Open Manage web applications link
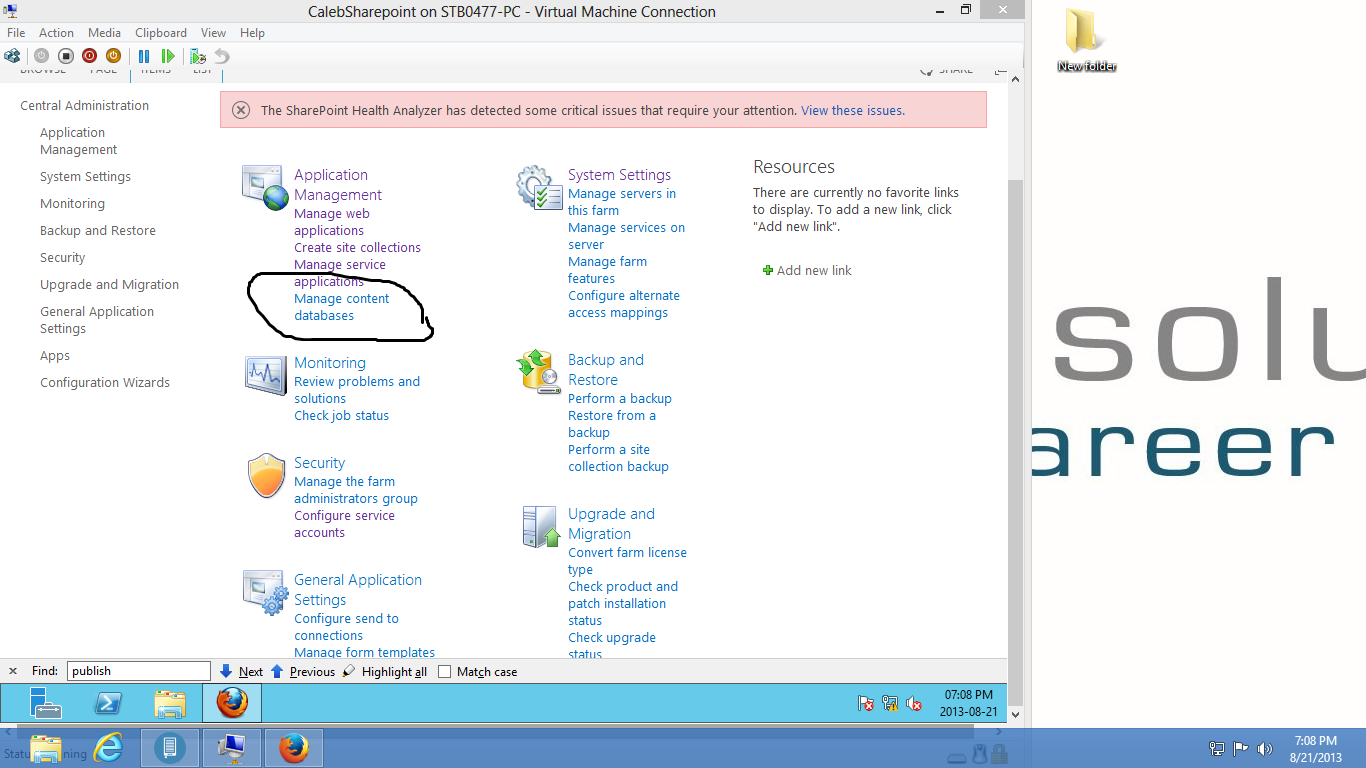 [332, 222]
